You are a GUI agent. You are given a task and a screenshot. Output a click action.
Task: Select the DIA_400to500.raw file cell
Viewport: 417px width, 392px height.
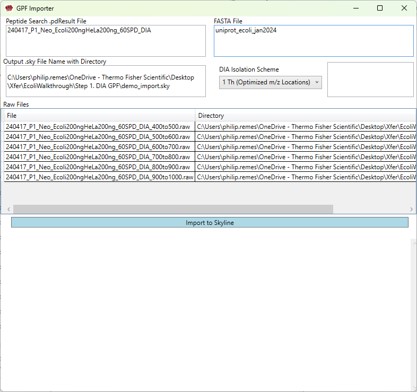point(99,127)
